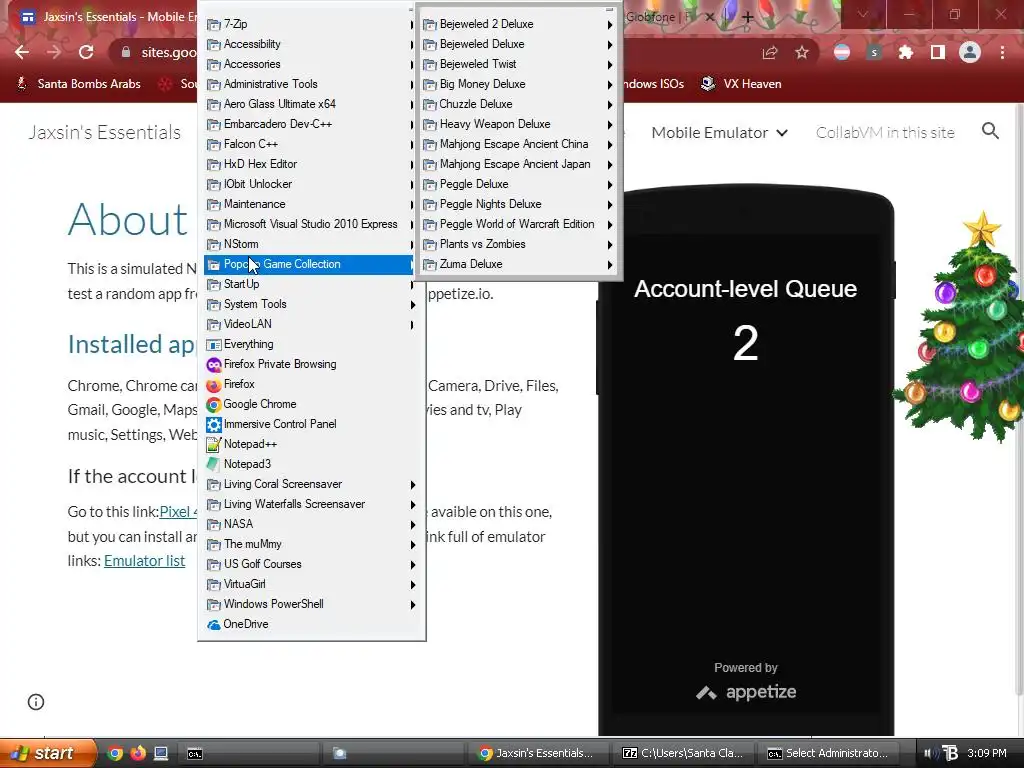This screenshot has height=768, width=1024.
Task: Click the page info circle icon
Action: coord(36,702)
